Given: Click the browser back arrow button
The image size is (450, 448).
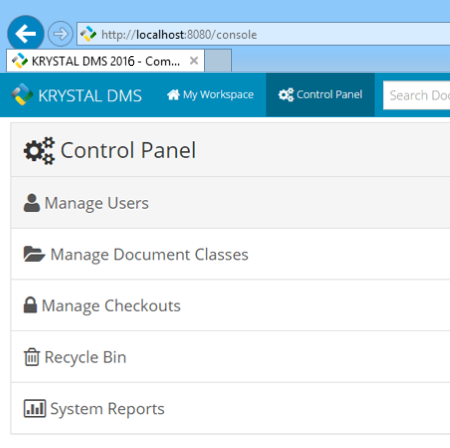Looking at the screenshot, I should (26, 33).
